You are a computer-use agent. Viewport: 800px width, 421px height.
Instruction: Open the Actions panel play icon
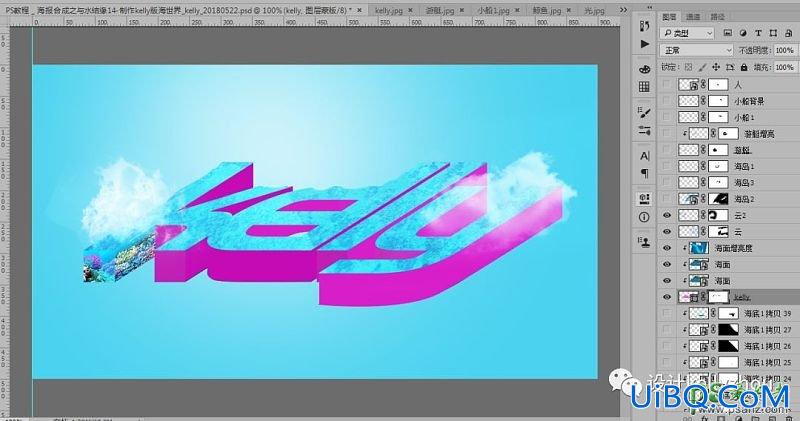click(645, 44)
